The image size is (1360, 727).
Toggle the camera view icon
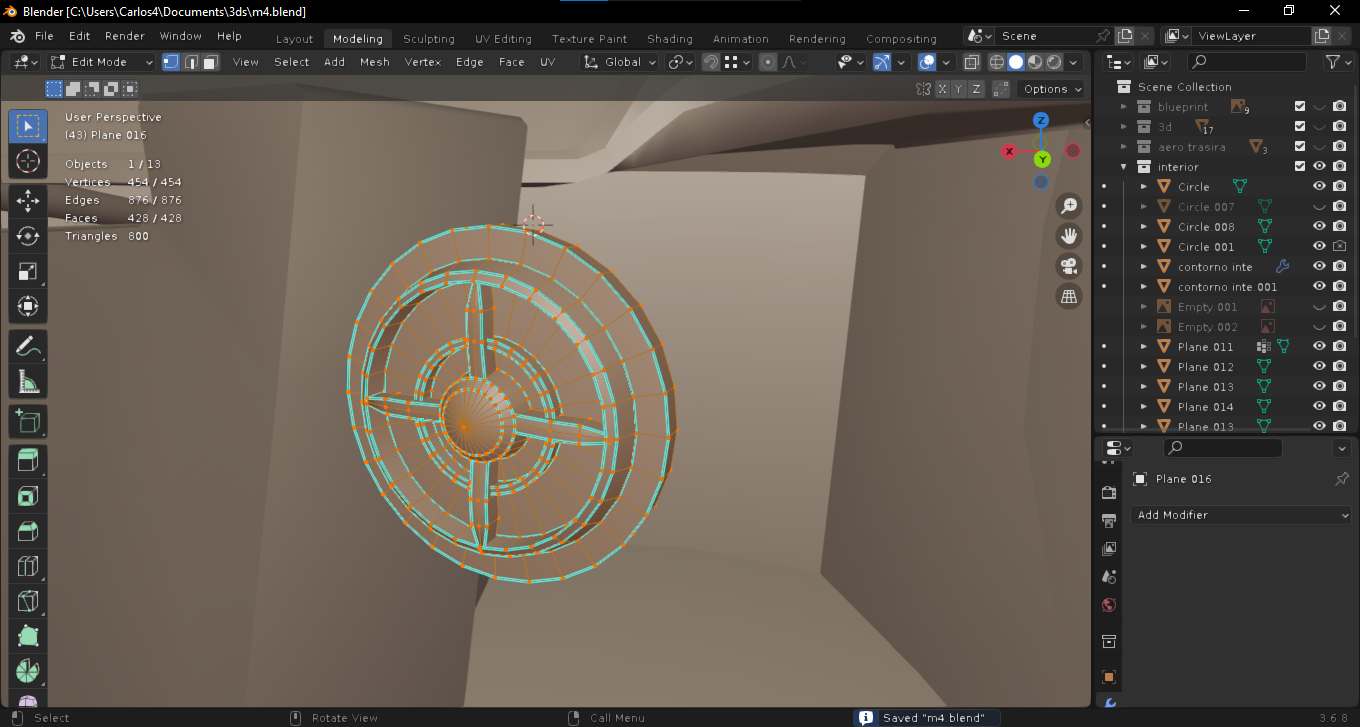[1069, 266]
